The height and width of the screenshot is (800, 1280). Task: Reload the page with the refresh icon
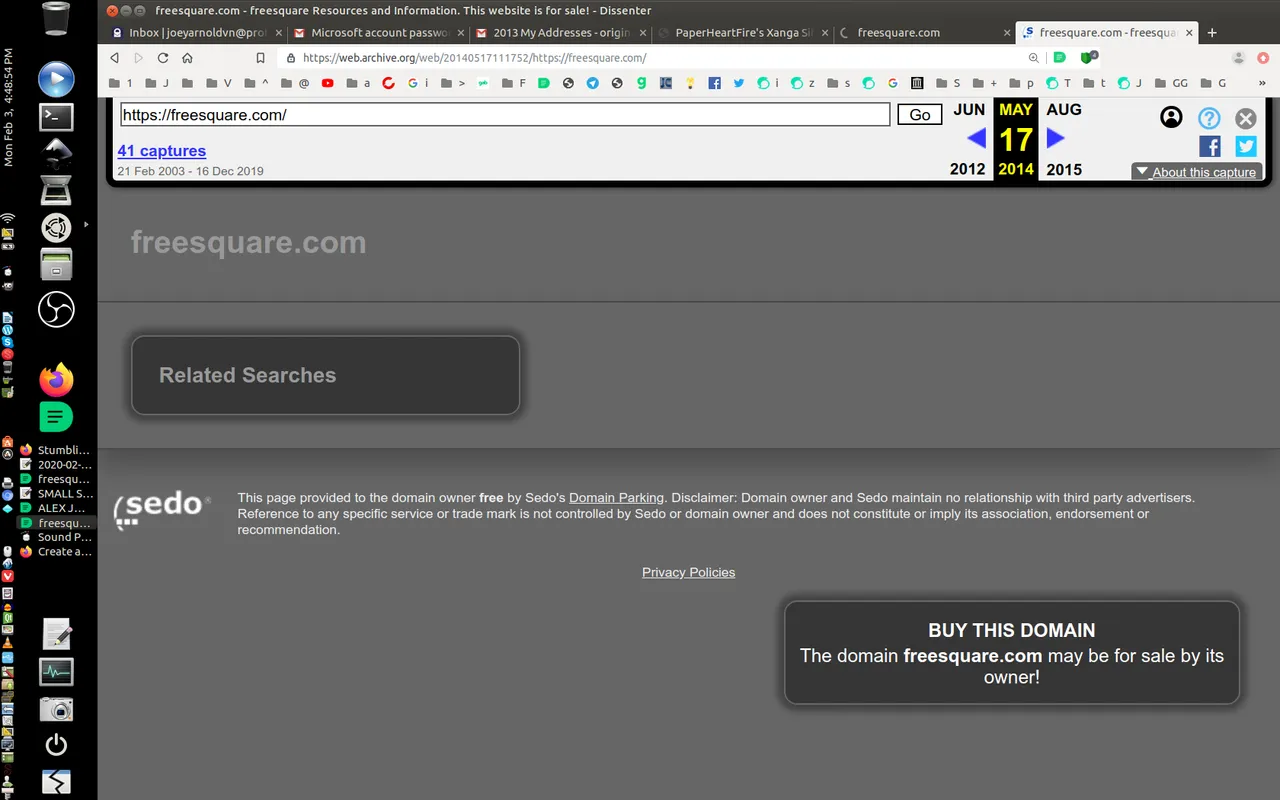click(163, 58)
